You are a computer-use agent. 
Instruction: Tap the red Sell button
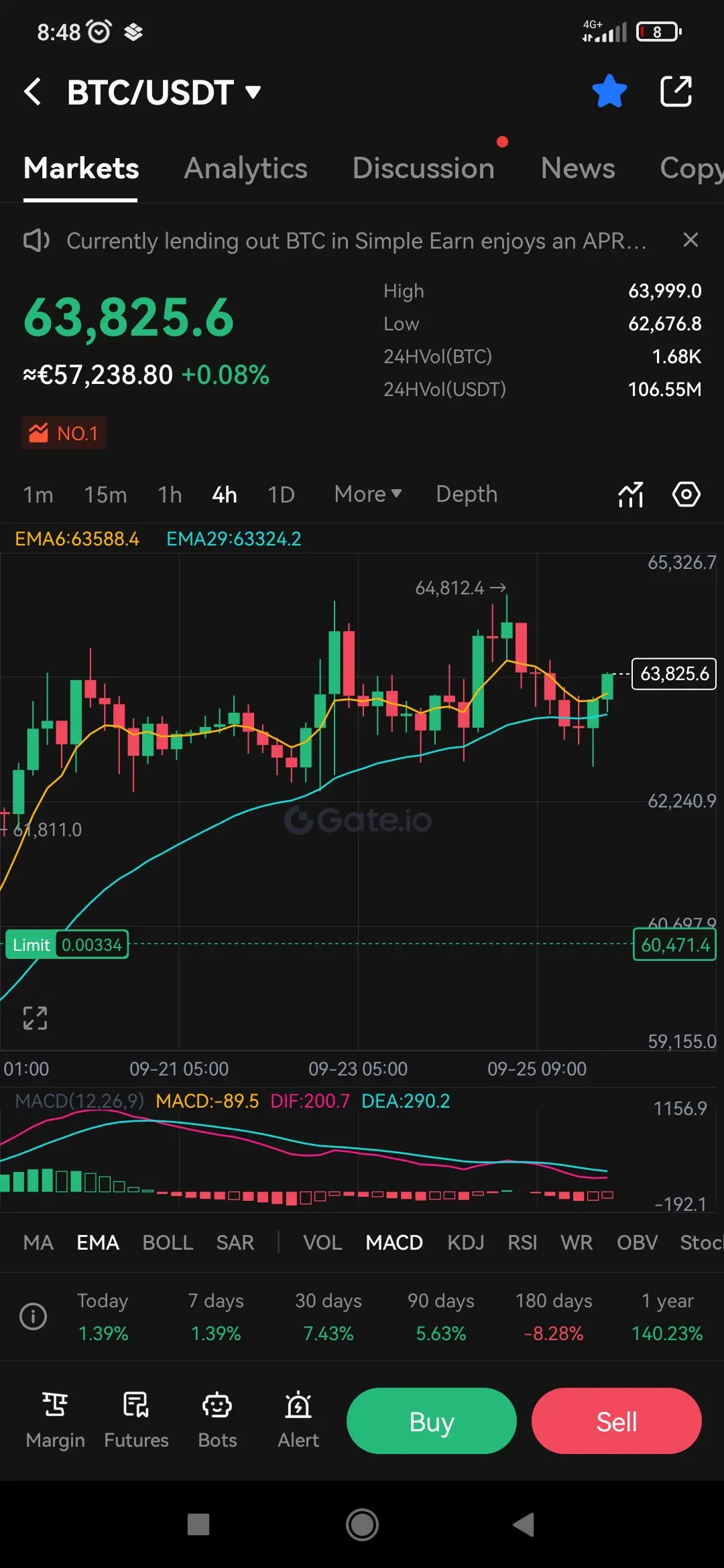pos(617,1421)
